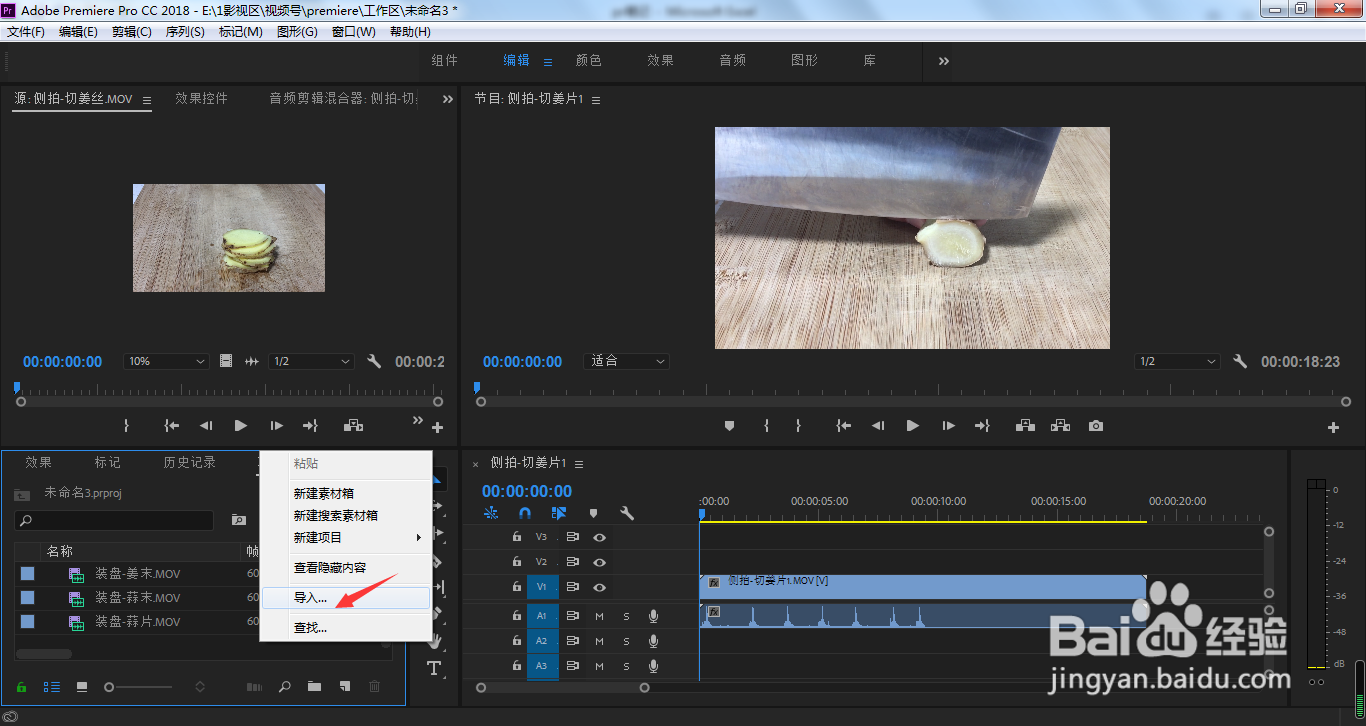Show more workspaces with the double-arrow button
Image resolution: width=1366 pixels, height=726 pixels.
[x=944, y=61]
